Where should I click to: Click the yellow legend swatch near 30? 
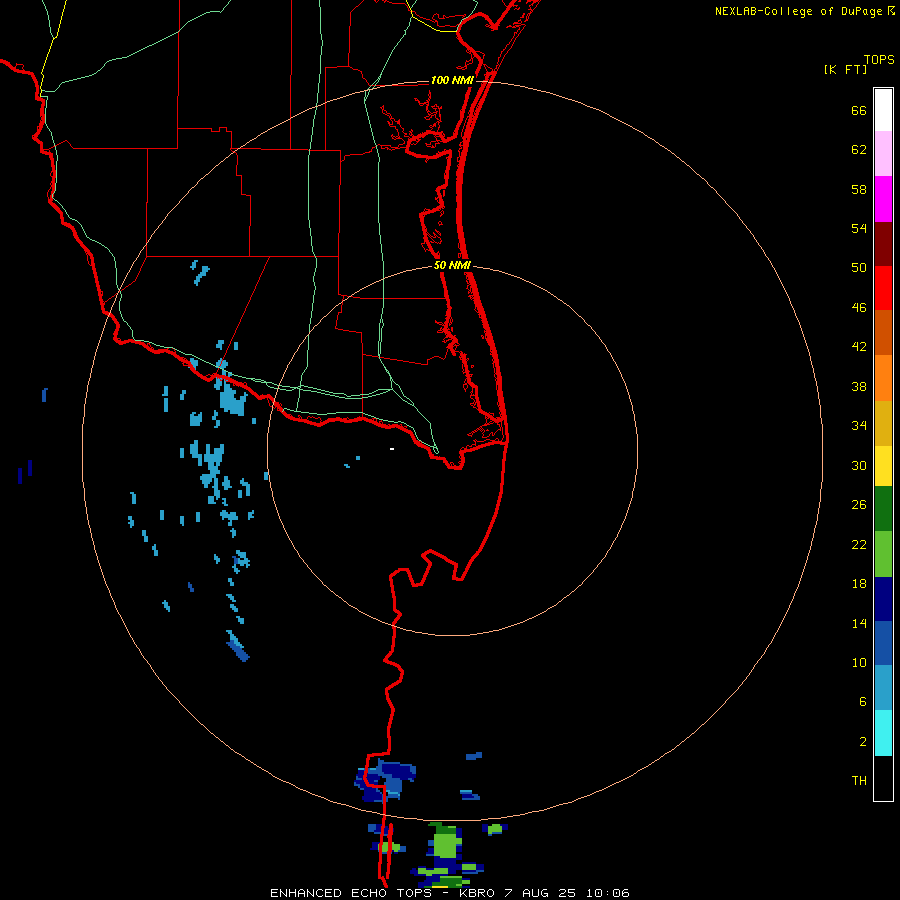(x=883, y=466)
